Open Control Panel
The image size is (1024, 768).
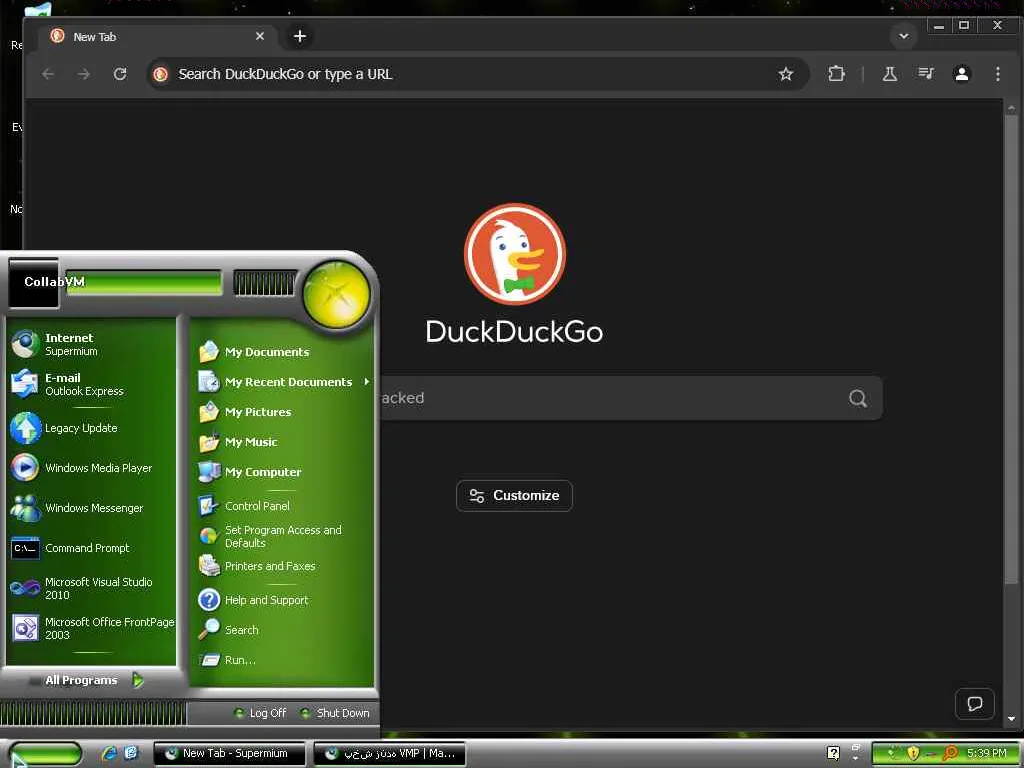tap(282, 506)
